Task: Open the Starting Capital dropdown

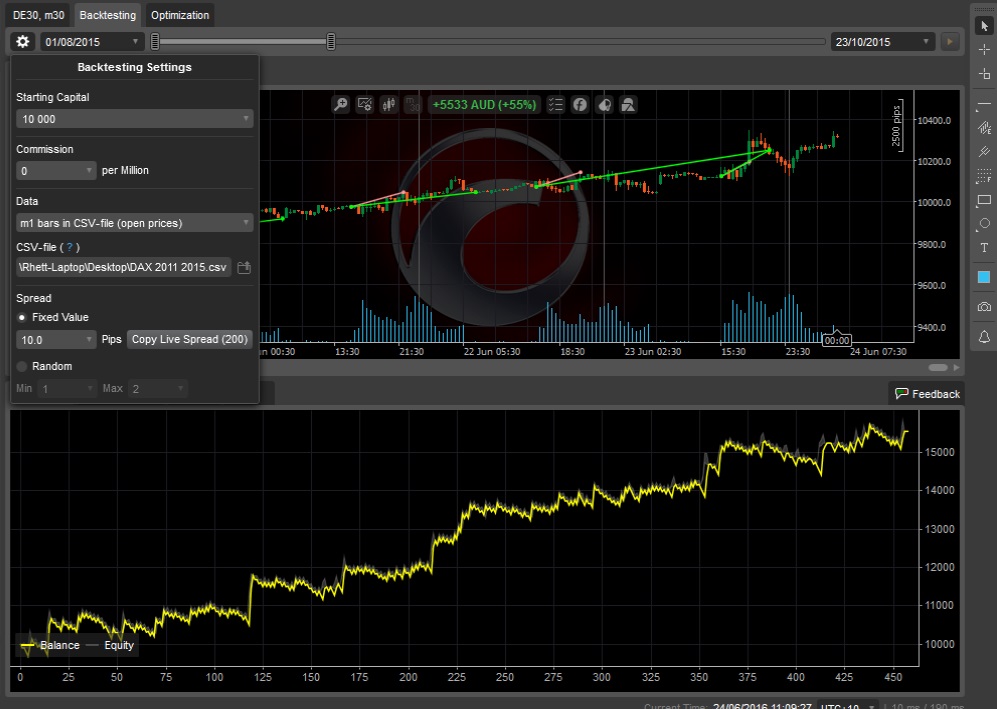Action: pos(135,119)
